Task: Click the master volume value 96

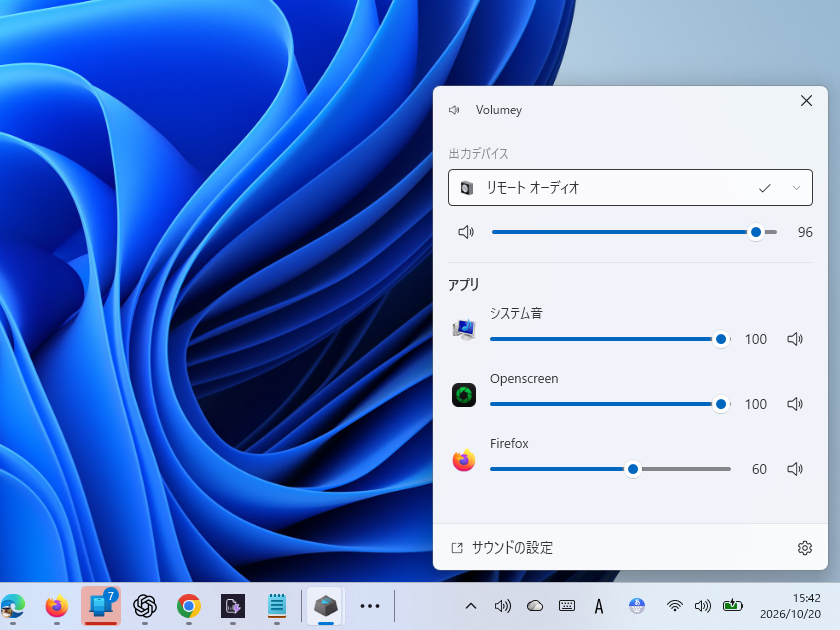Action: click(805, 232)
